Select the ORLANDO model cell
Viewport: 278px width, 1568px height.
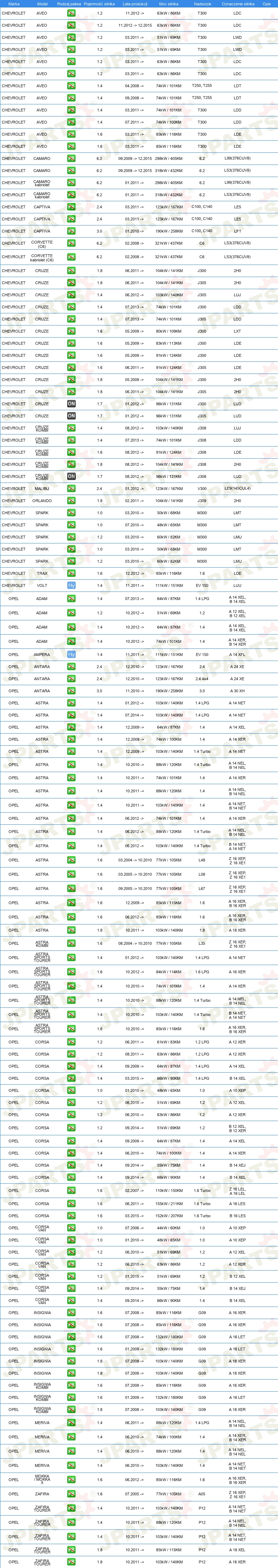click(x=42, y=501)
